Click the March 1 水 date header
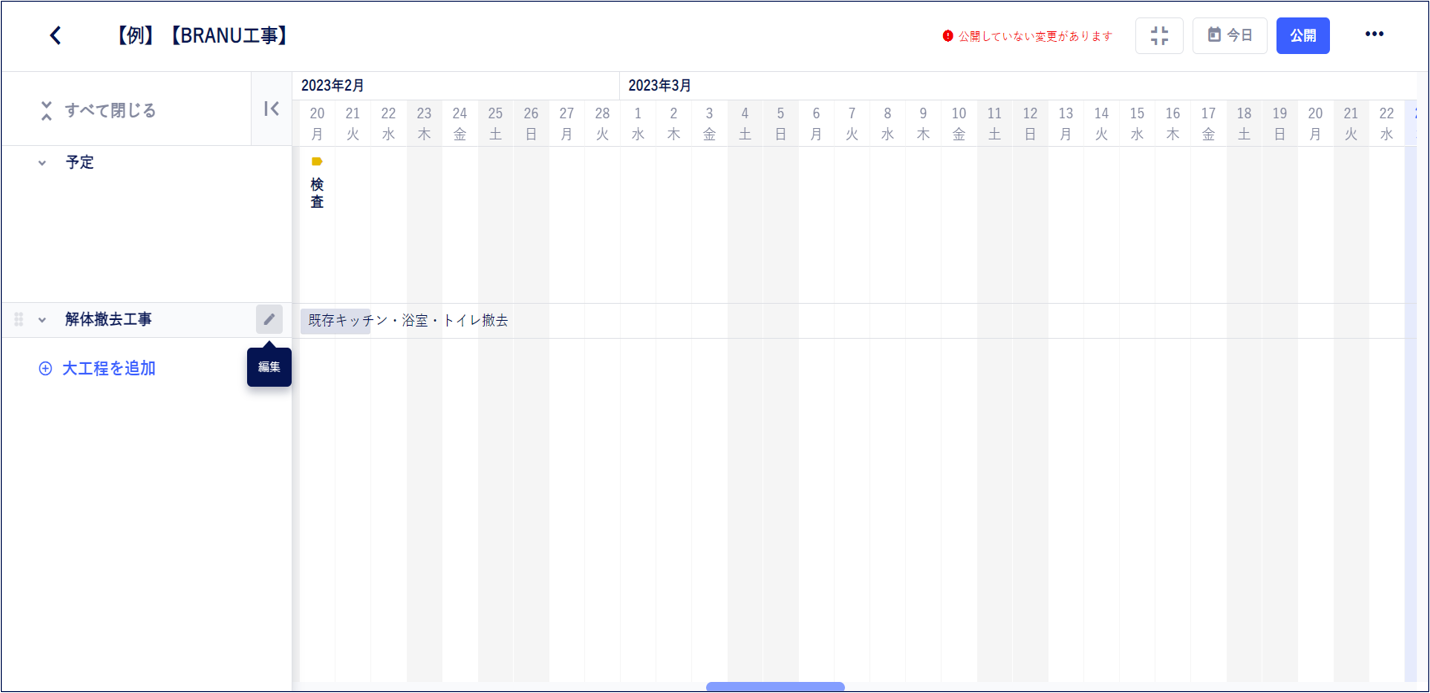Image resolution: width=1430 pixels, height=693 pixels. [638, 123]
